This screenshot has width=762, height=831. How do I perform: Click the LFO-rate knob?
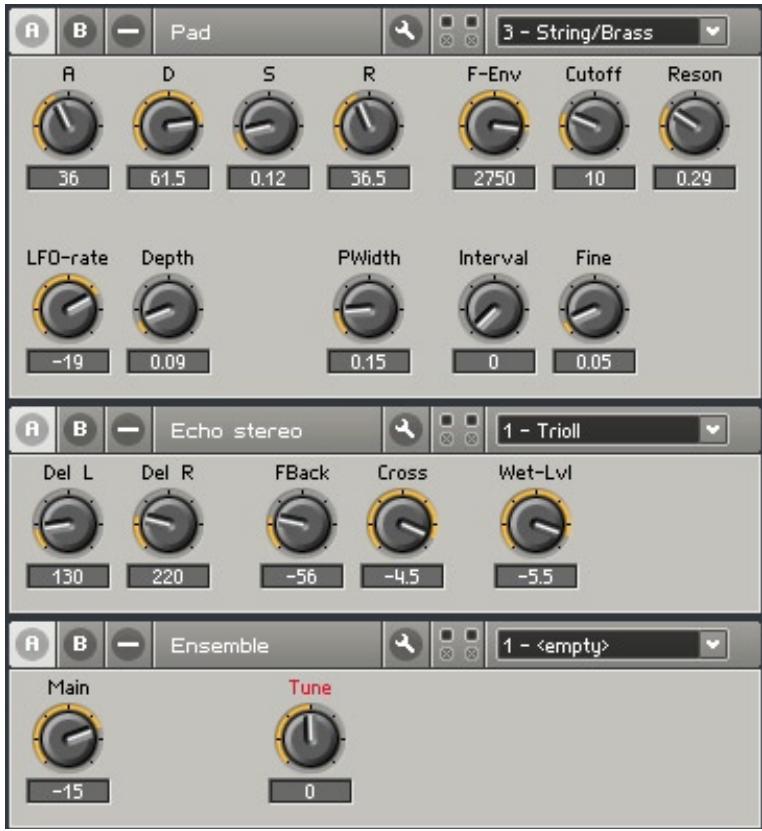click(68, 308)
